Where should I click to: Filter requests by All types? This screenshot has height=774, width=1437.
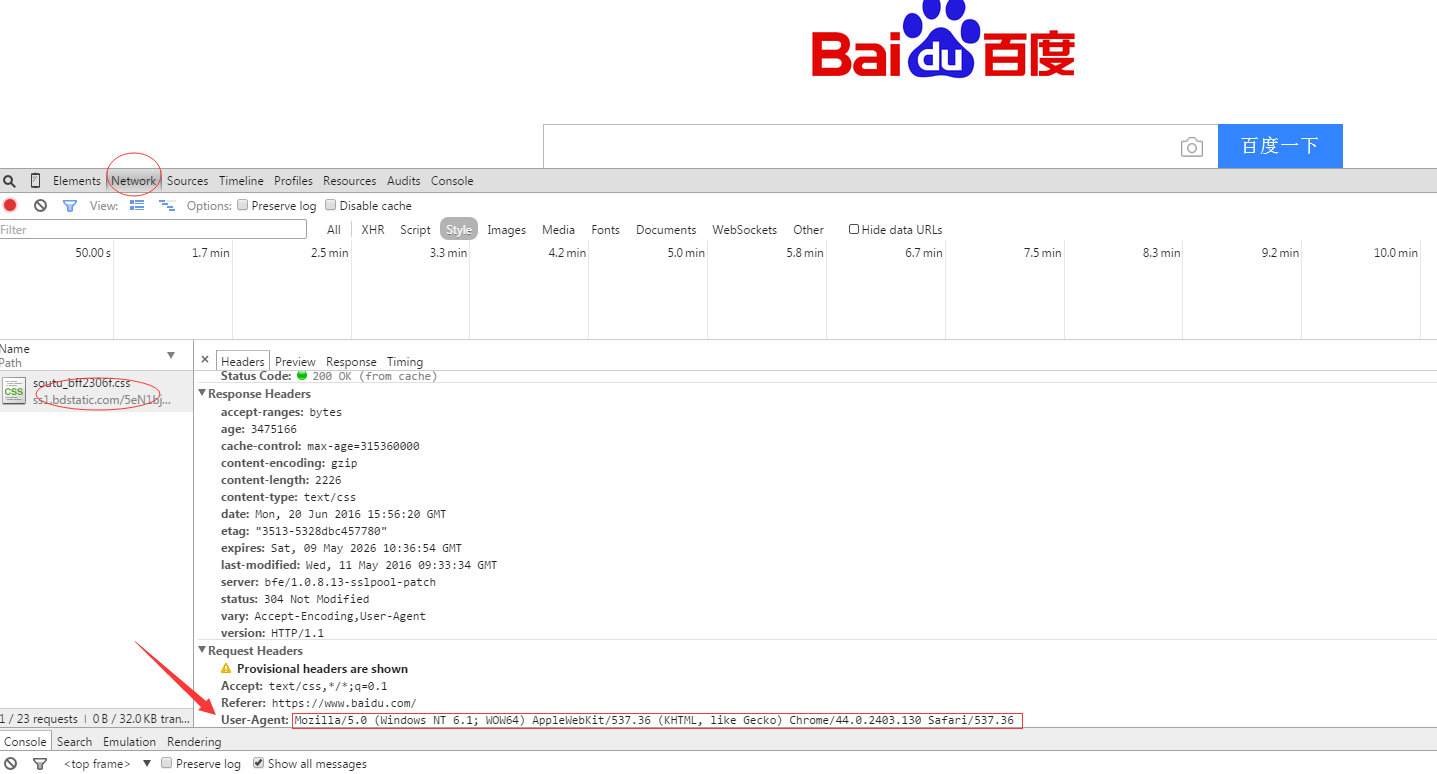pyautogui.click(x=334, y=229)
